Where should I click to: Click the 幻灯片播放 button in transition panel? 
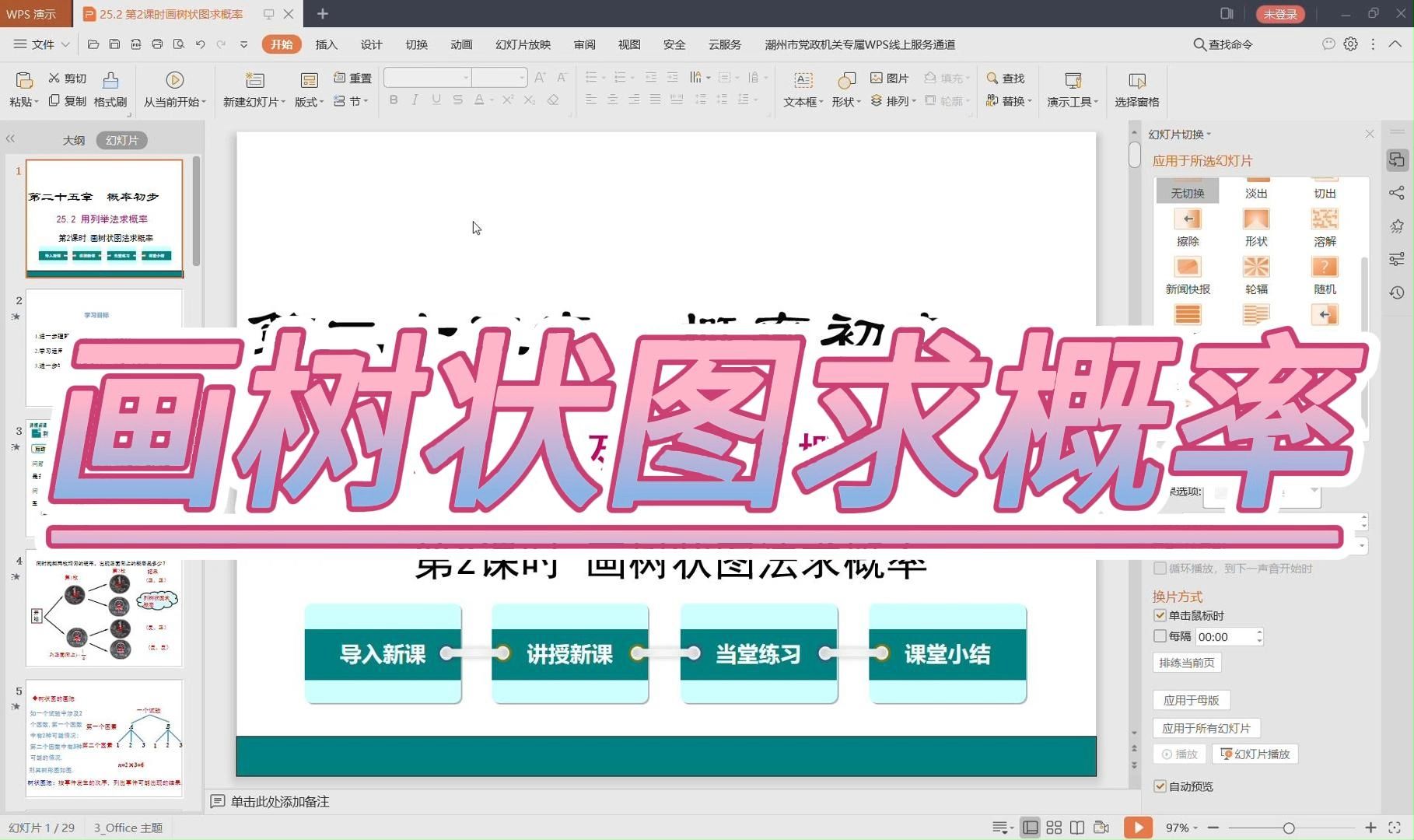click(x=1255, y=754)
